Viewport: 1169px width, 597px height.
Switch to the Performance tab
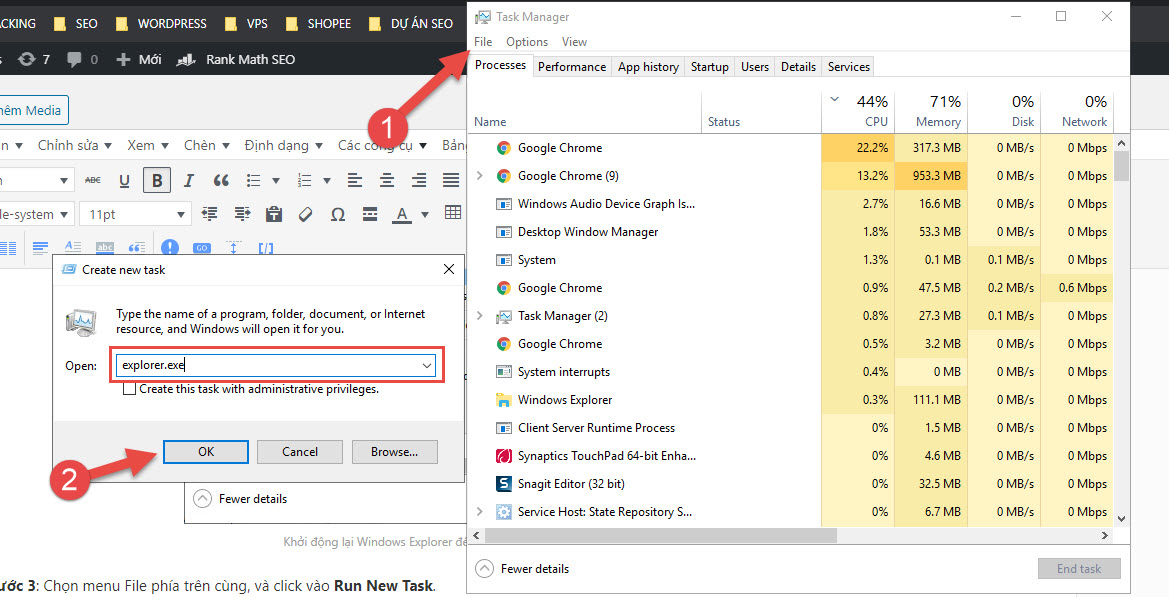click(572, 67)
